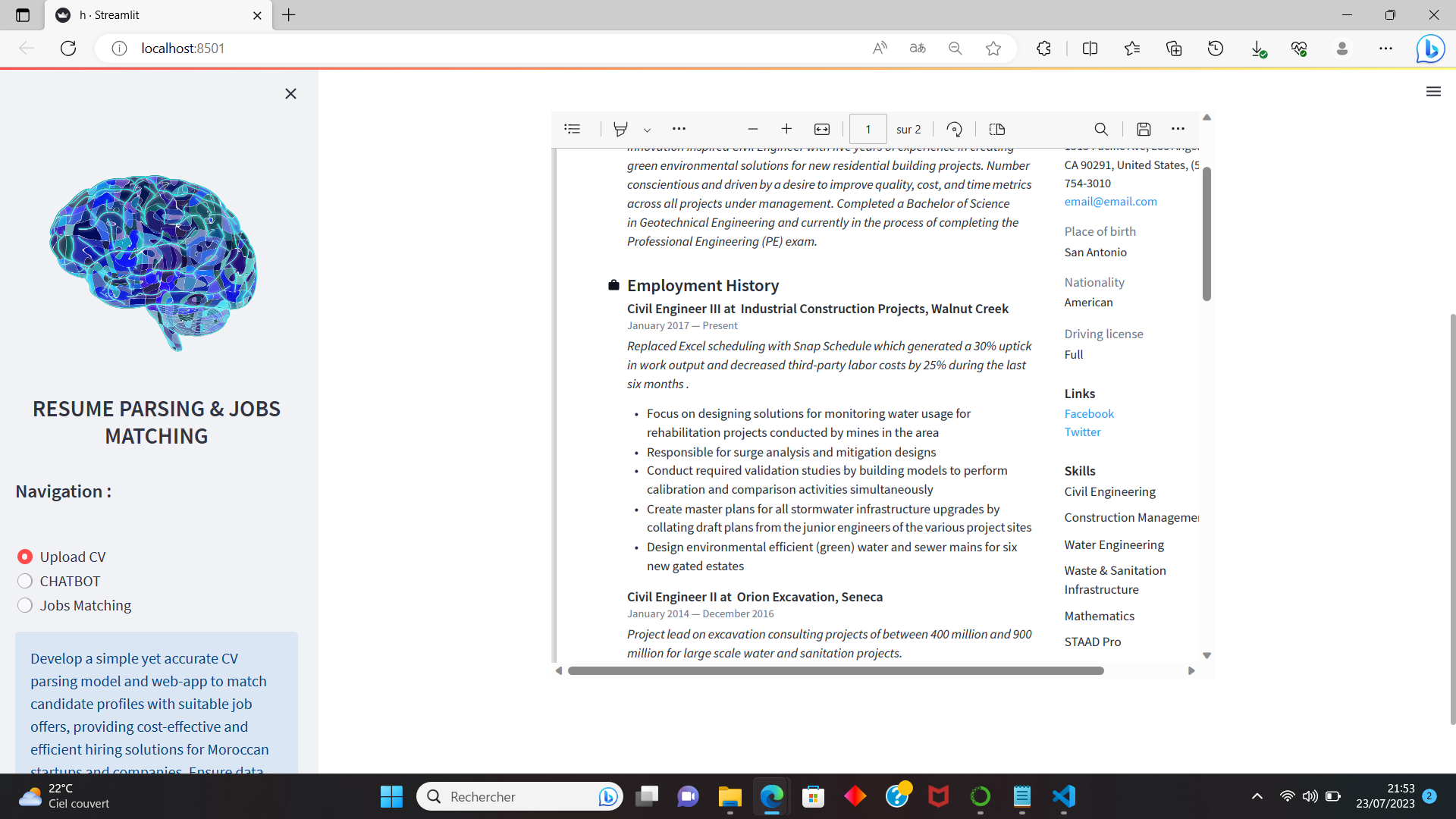
Task: Open search within the PDF
Action: coord(1101,129)
